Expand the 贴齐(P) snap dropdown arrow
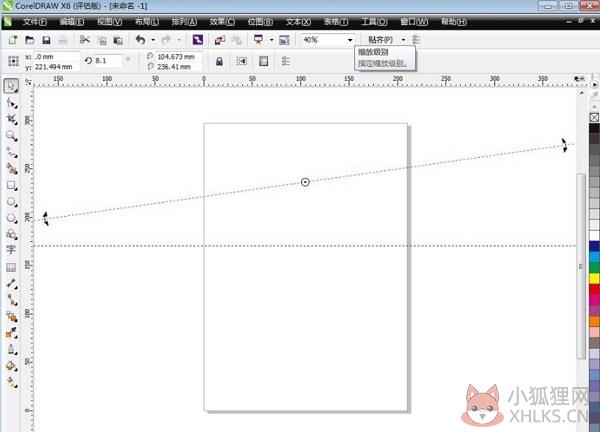 pos(403,40)
